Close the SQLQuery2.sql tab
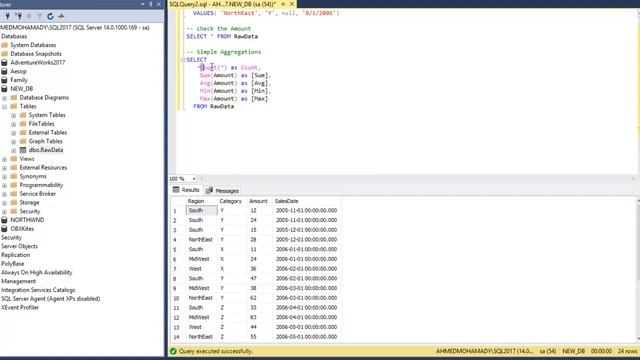Screen dimensions: 640x360 coord(292,4)
